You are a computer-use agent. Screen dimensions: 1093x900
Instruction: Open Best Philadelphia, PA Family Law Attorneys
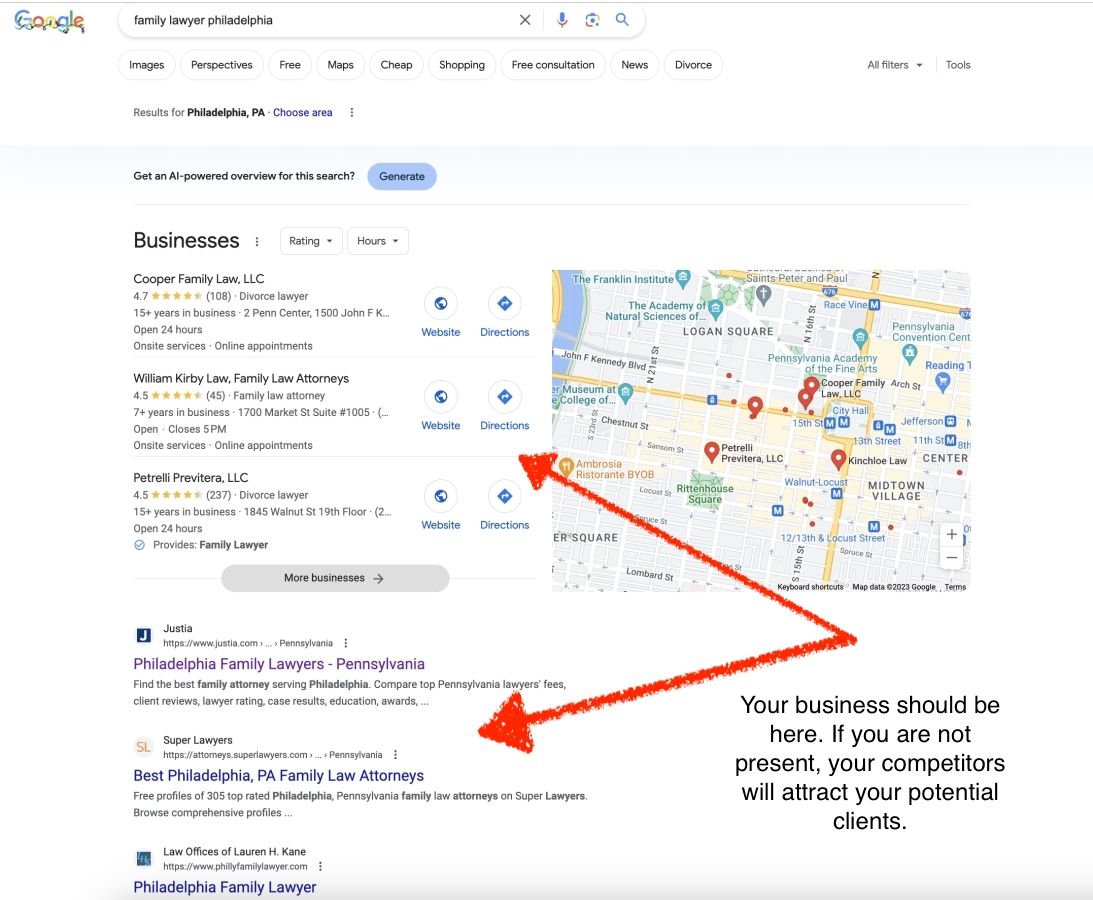(x=278, y=775)
